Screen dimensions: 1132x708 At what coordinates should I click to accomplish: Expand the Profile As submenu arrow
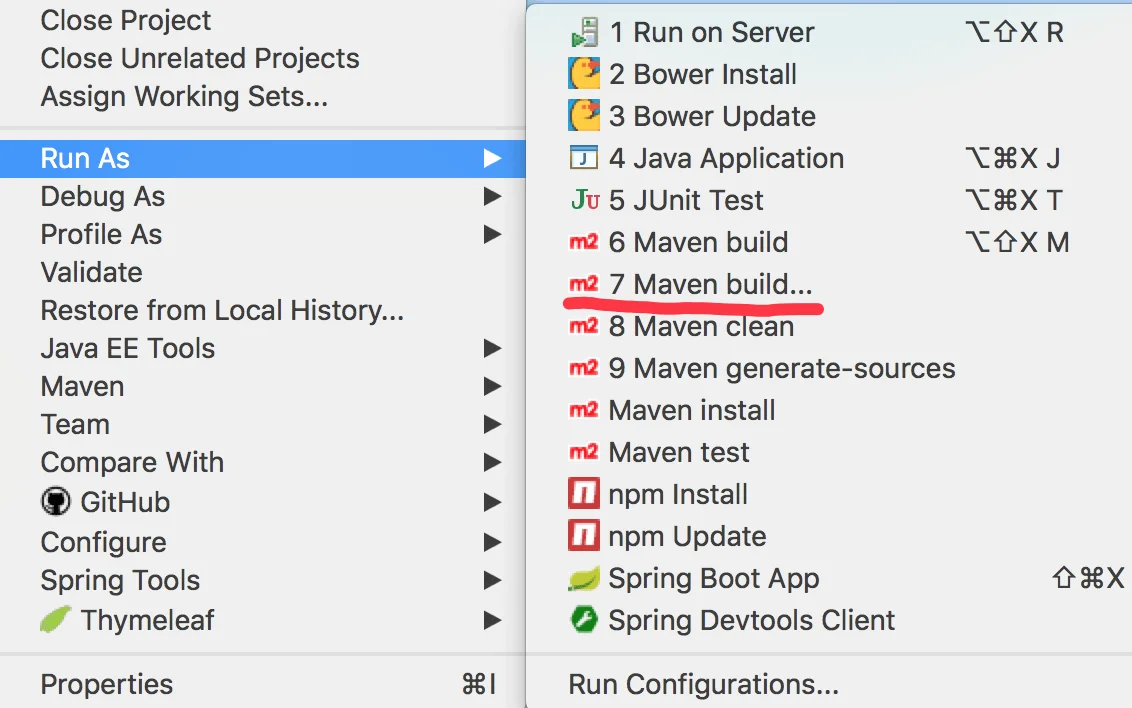pyautogui.click(x=492, y=234)
